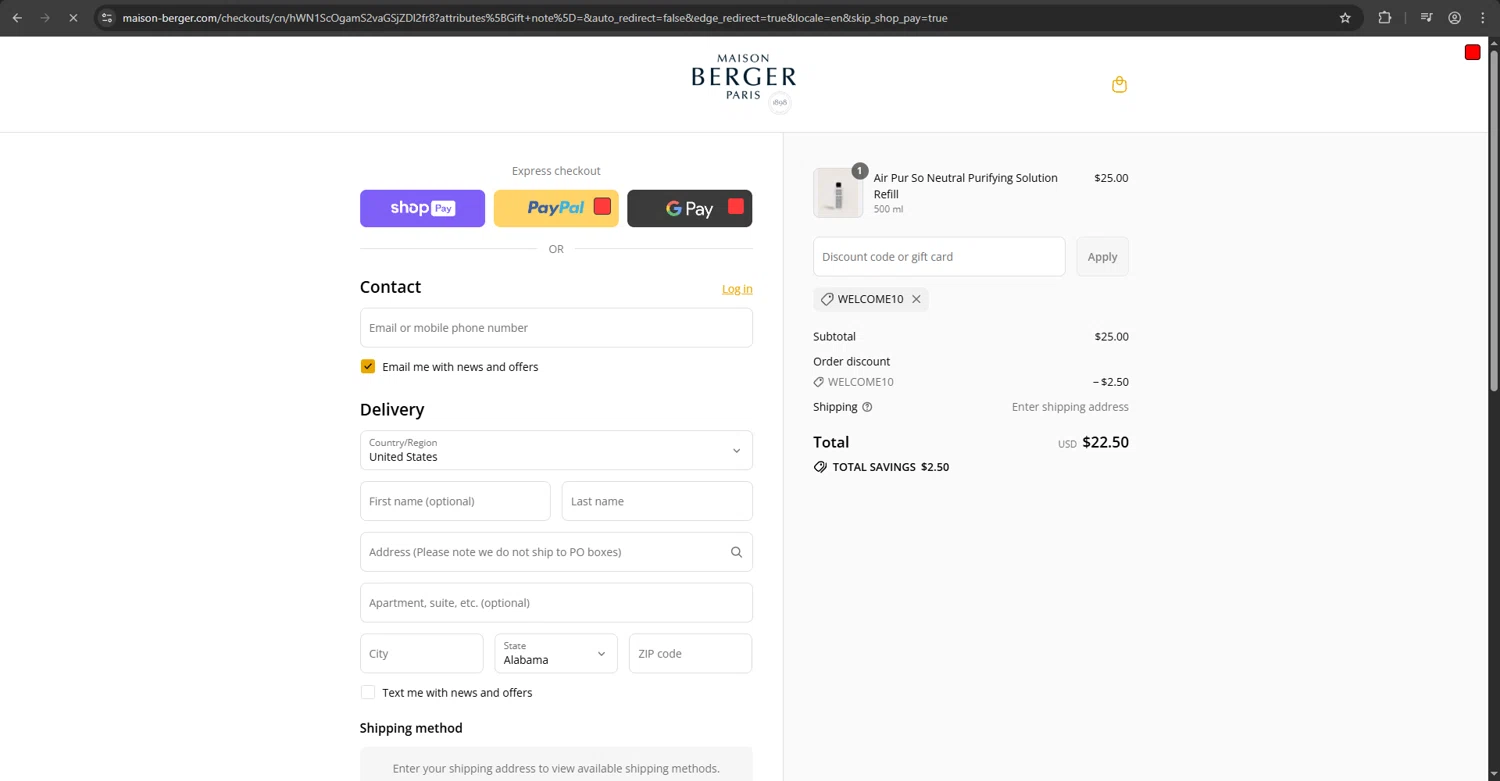Click the Contact heading
This screenshot has height=781, width=1500.
(x=390, y=287)
